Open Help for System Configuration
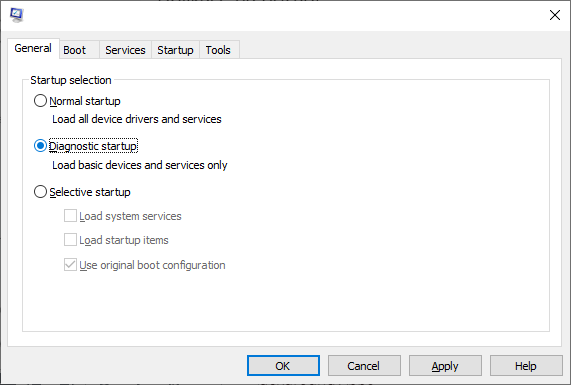This screenshot has width=571, height=385. pos(526,366)
